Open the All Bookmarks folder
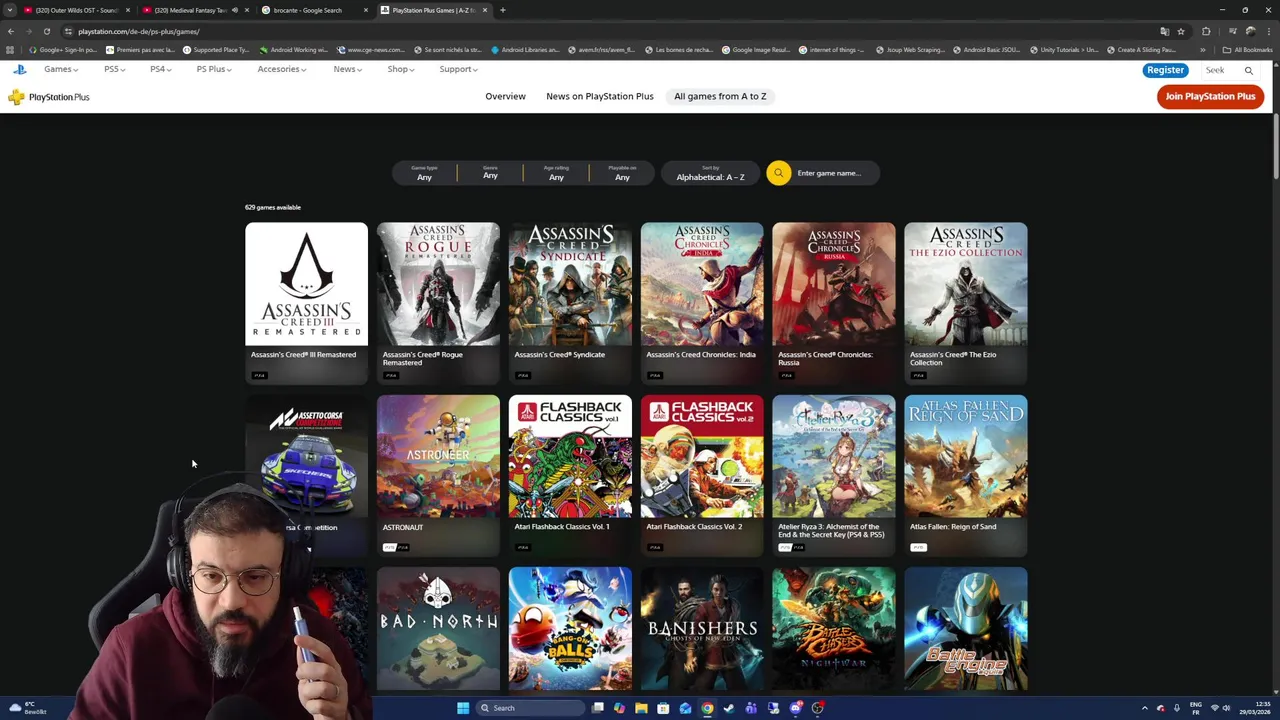The image size is (1280, 720). 1247,49
